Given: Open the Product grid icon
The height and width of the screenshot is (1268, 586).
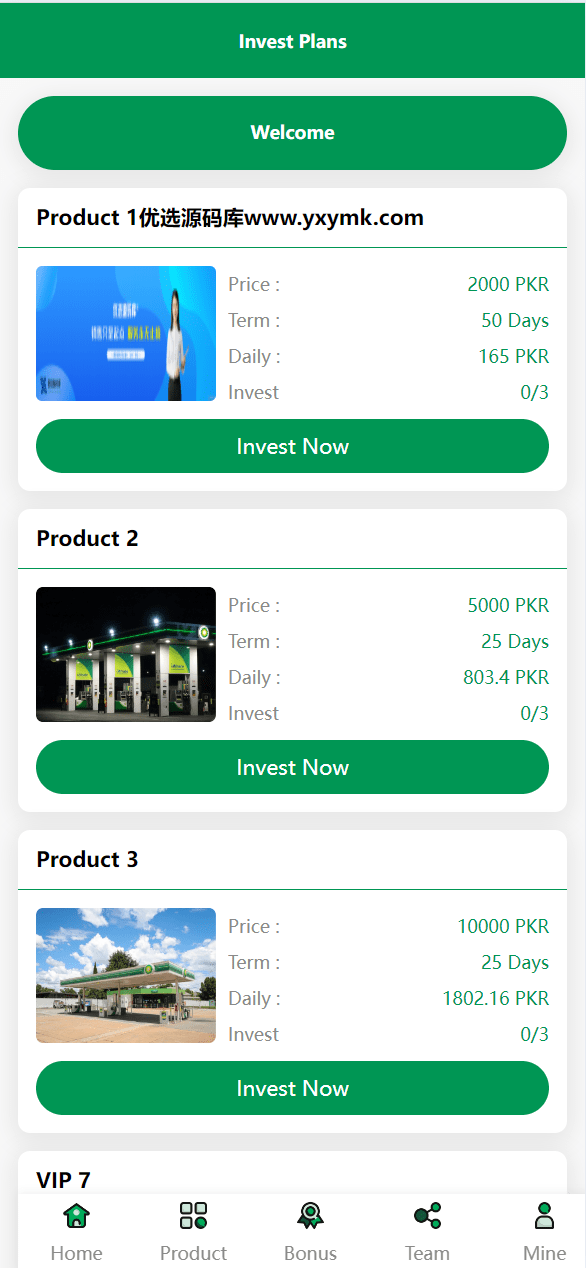Looking at the screenshot, I should click(x=193, y=1216).
